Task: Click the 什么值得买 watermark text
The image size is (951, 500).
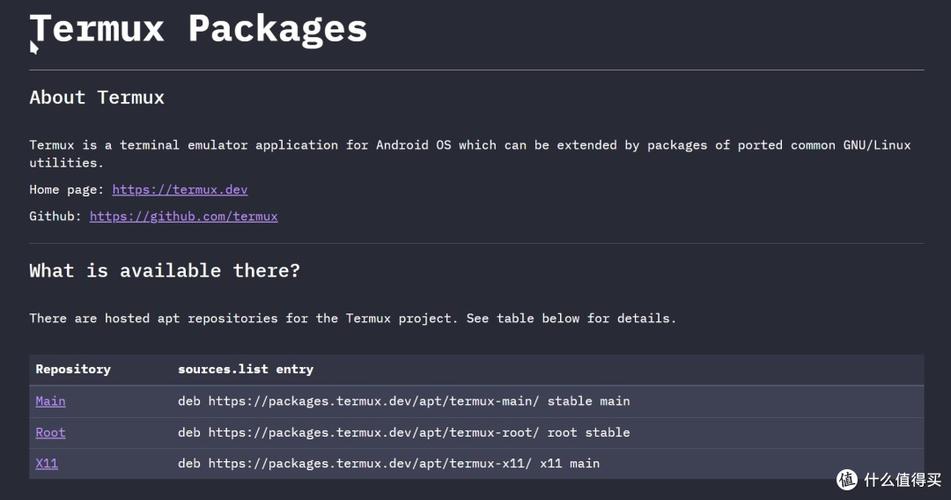Action: point(902,480)
